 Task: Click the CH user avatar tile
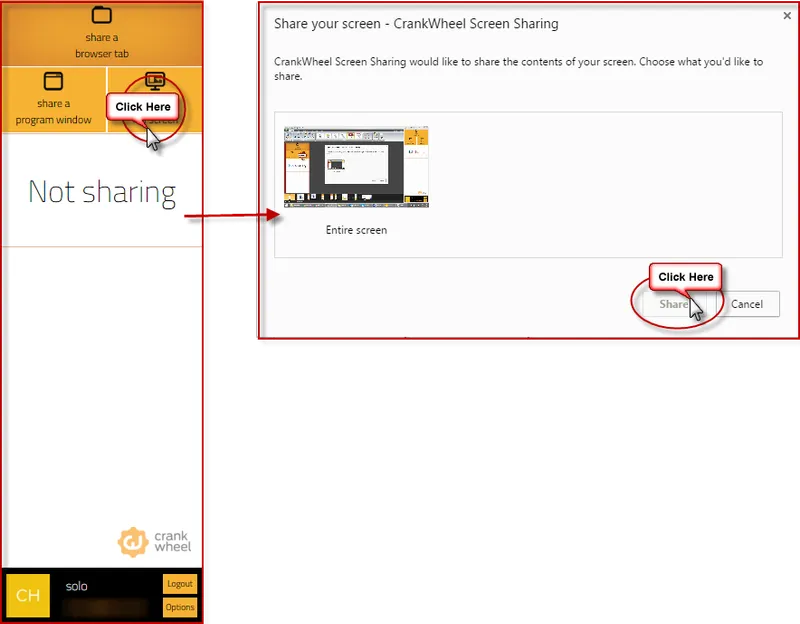[28, 595]
